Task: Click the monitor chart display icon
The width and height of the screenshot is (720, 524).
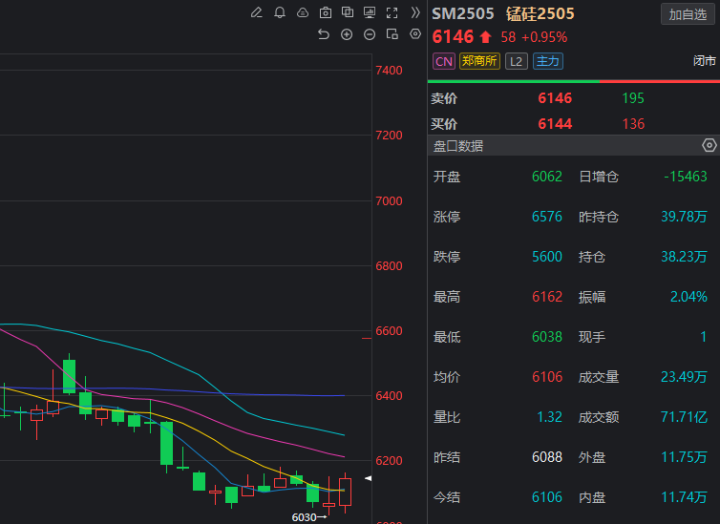Action: coord(370,13)
